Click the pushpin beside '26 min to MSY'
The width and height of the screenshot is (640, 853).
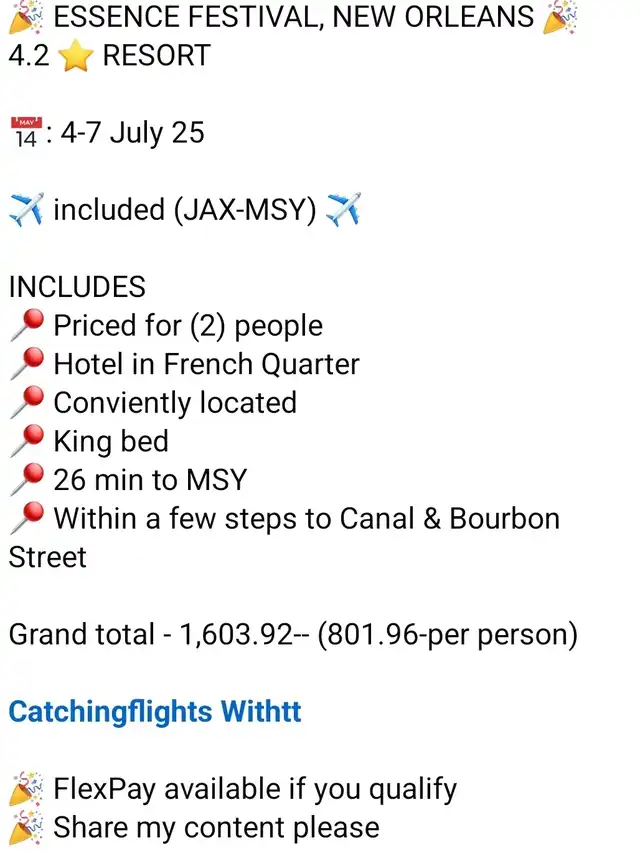(26, 480)
